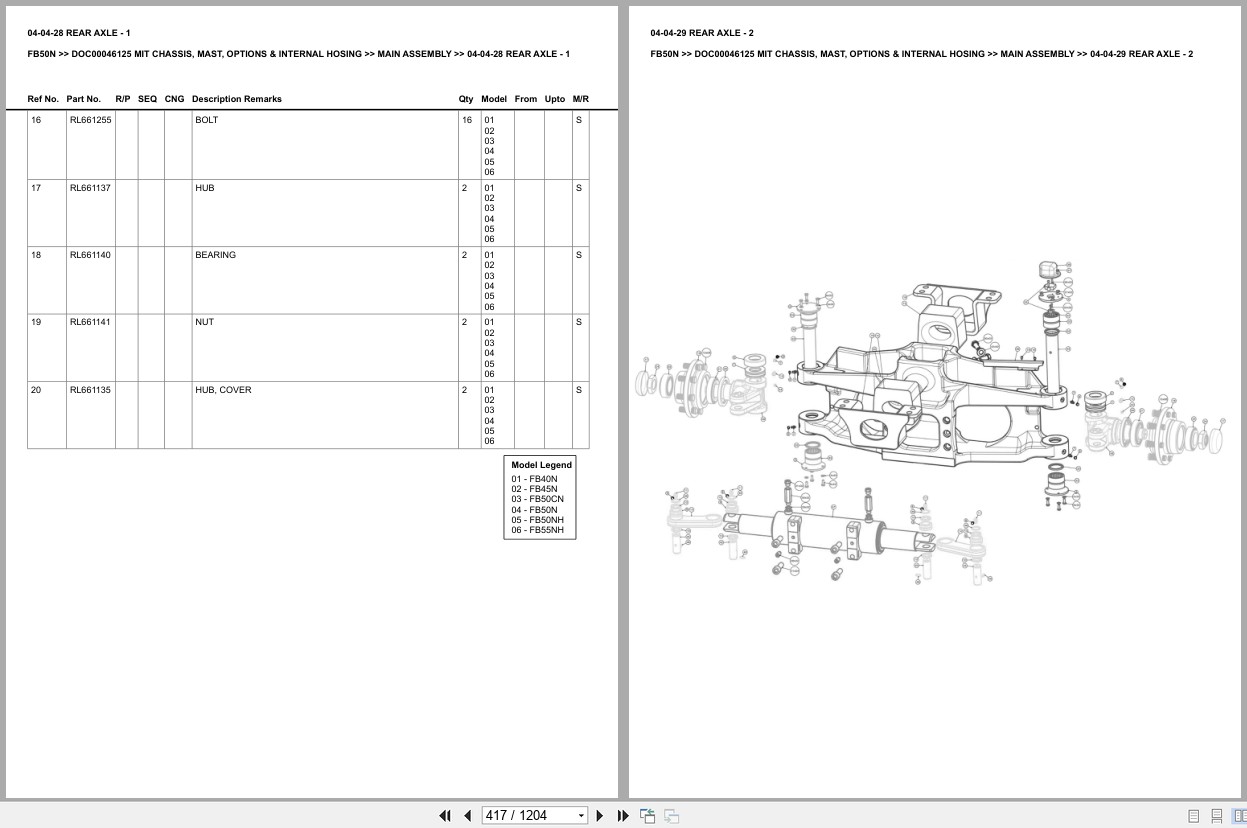Click the Model Legend heading
This screenshot has width=1247, height=828.
(542, 465)
